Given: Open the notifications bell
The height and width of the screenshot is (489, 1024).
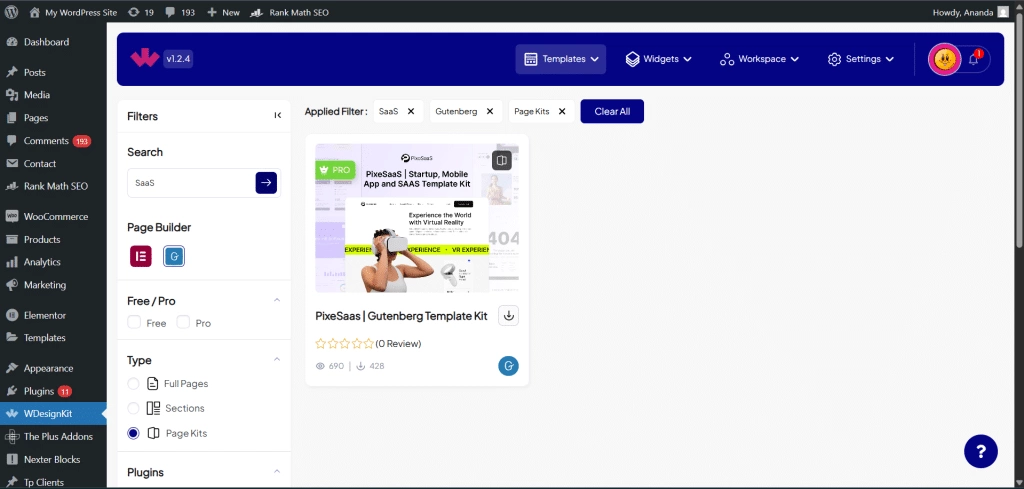Looking at the screenshot, I should (974, 59).
